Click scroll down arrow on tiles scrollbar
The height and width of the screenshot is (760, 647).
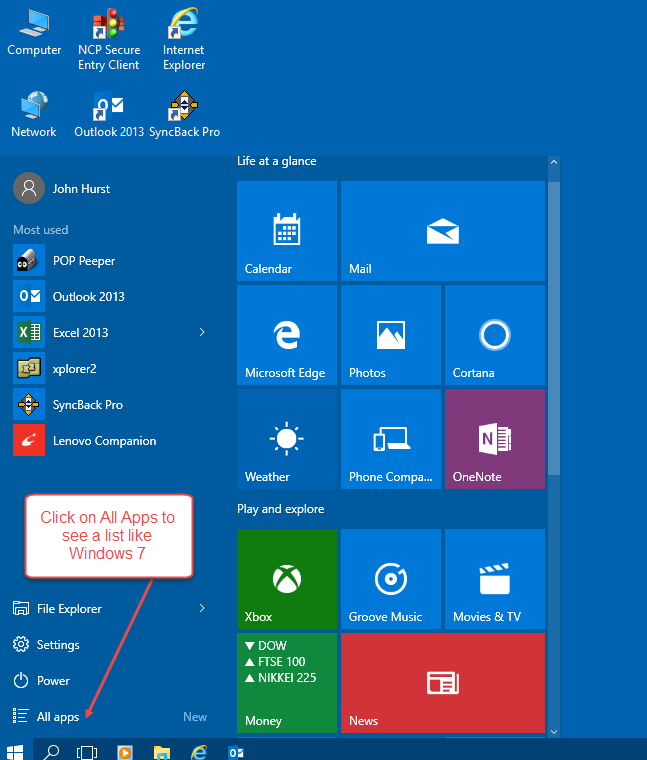554,731
